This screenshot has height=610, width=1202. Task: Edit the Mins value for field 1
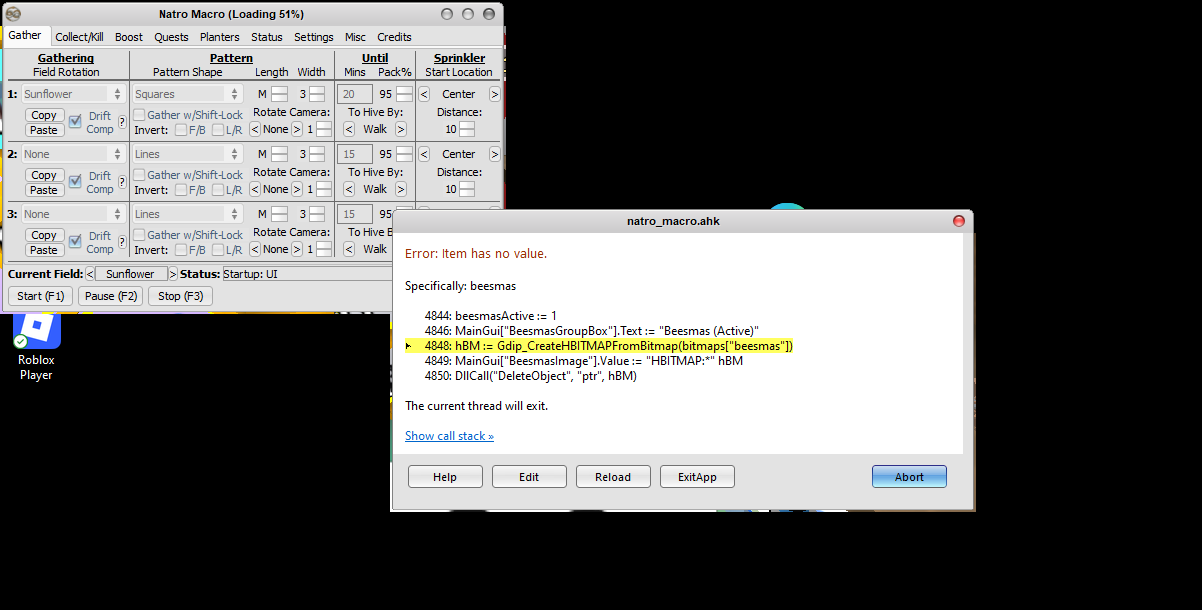click(x=355, y=93)
